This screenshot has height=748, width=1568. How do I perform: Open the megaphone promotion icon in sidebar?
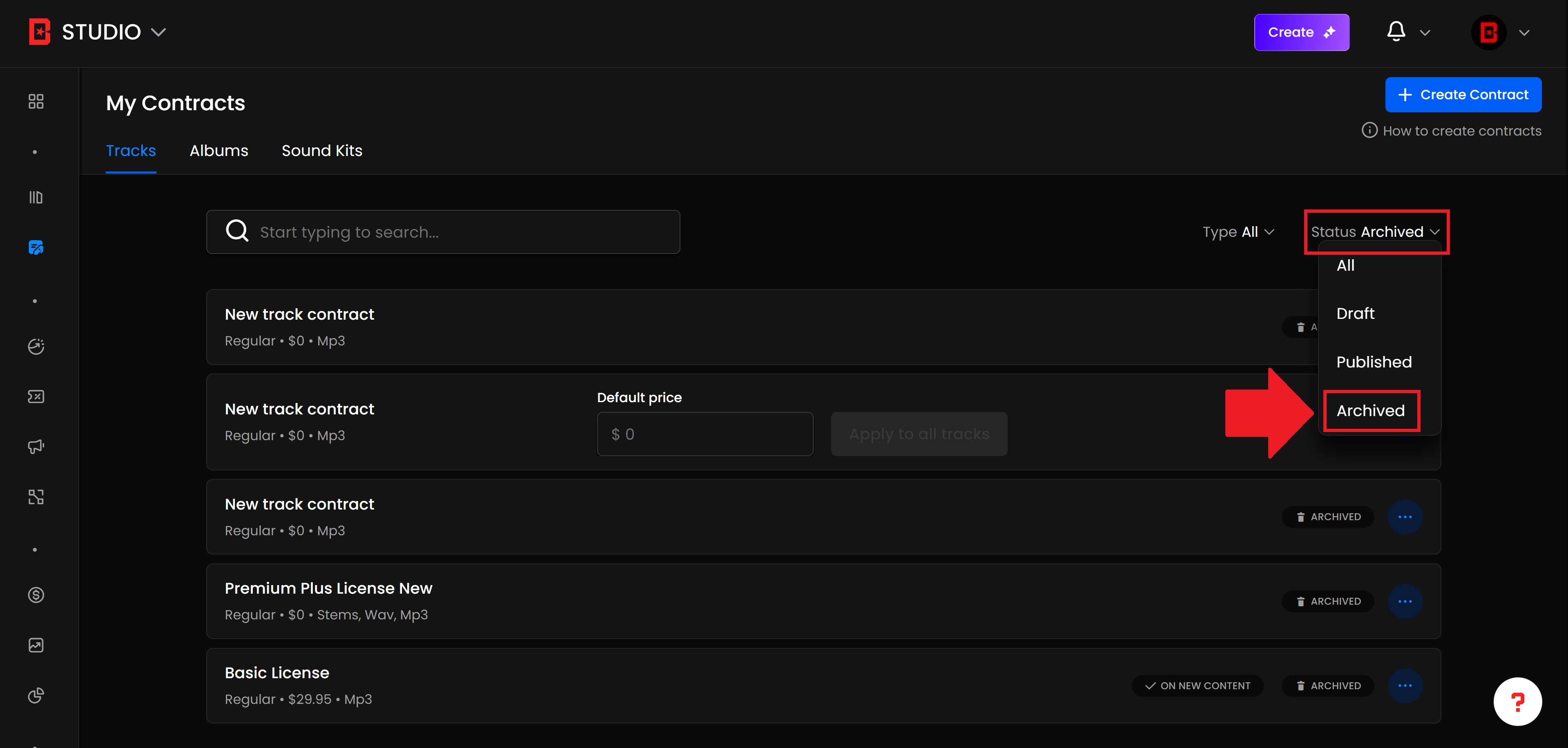pos(36,446)
